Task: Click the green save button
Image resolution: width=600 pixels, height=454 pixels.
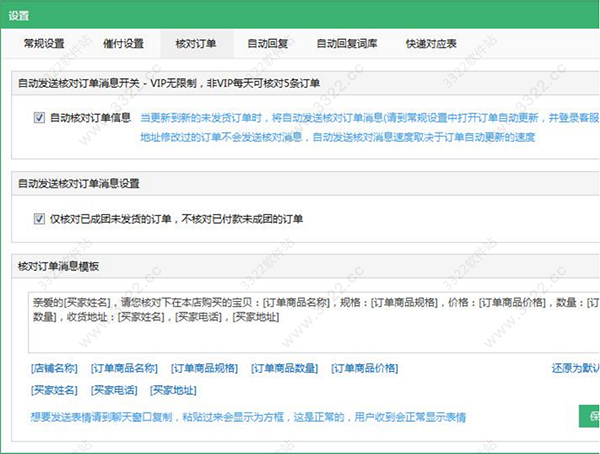Action: (x=589, y=416)
